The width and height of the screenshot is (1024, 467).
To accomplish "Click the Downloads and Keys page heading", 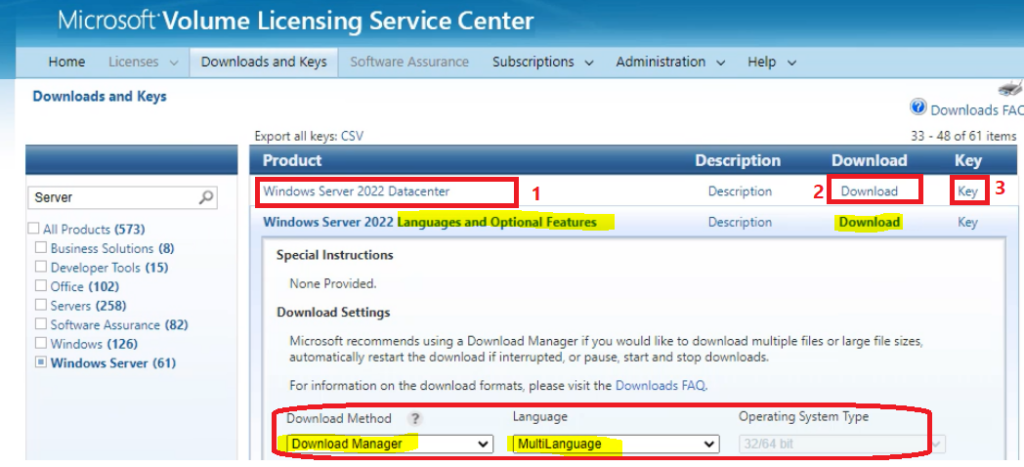I will pyautogui.click(x=99, y=97).
